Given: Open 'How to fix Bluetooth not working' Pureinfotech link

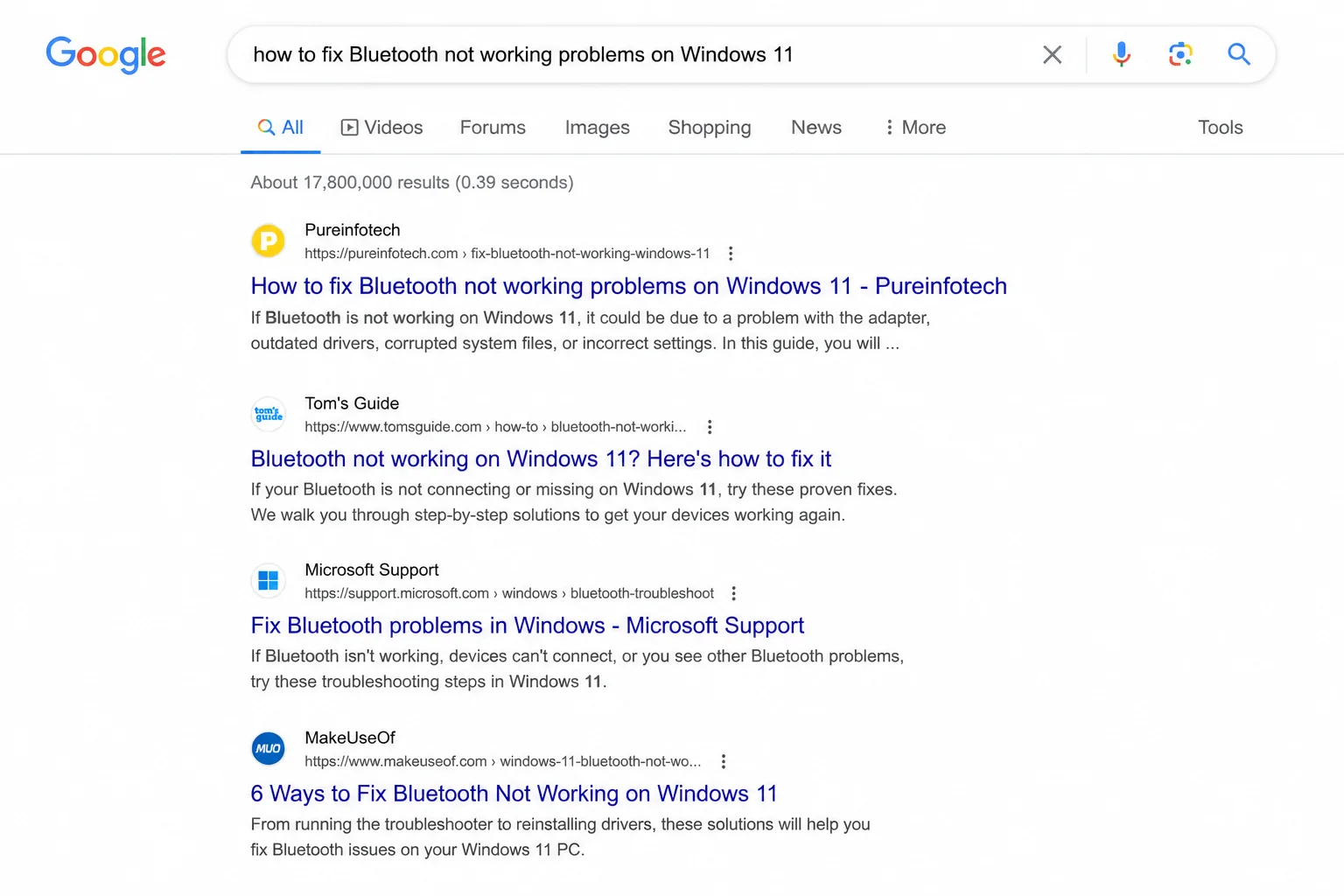Looking at the screenshot, I should click(x=628, y=286).
